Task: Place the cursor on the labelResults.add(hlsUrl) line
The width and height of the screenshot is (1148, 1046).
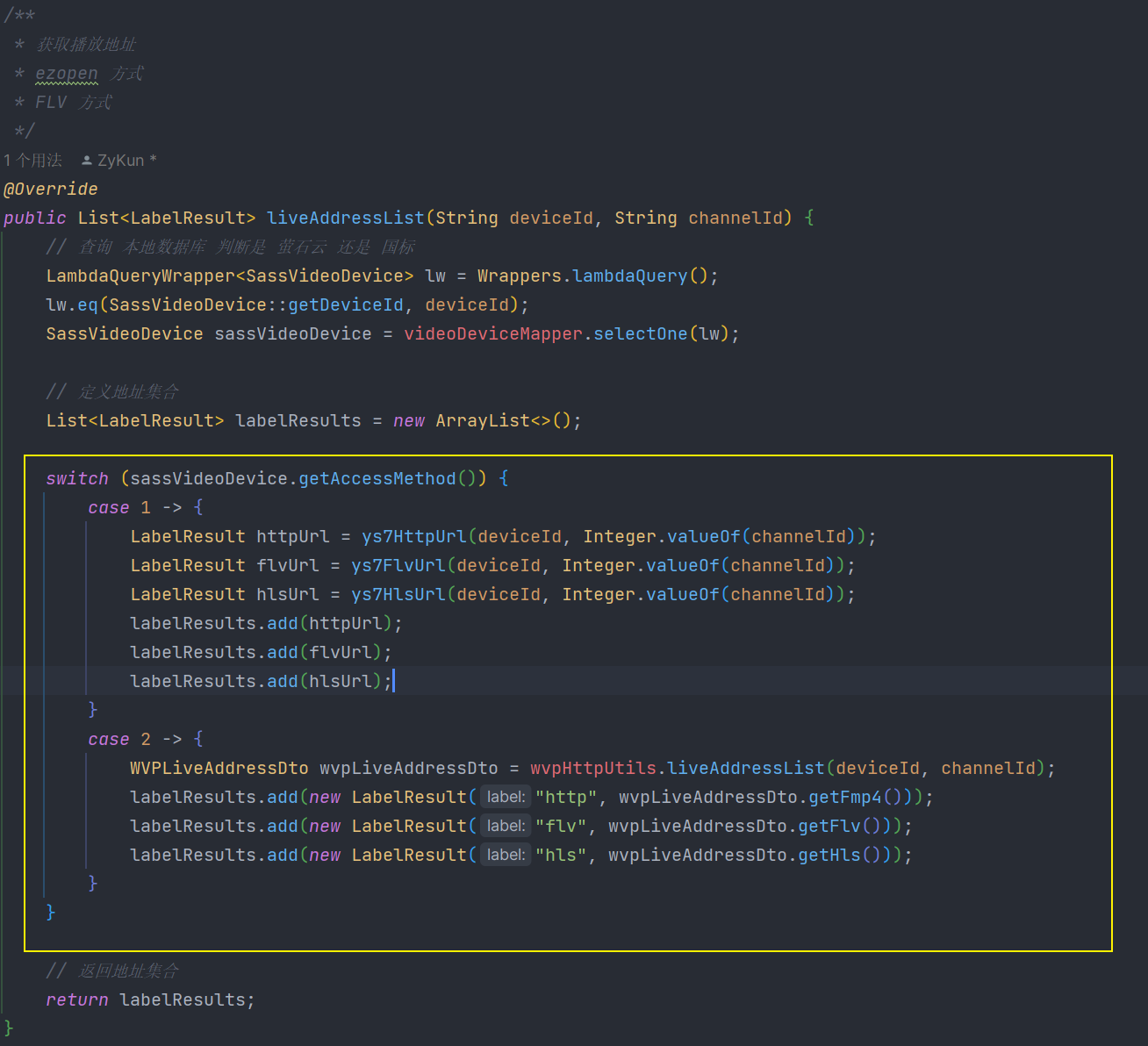Action: tap(261, 681)
